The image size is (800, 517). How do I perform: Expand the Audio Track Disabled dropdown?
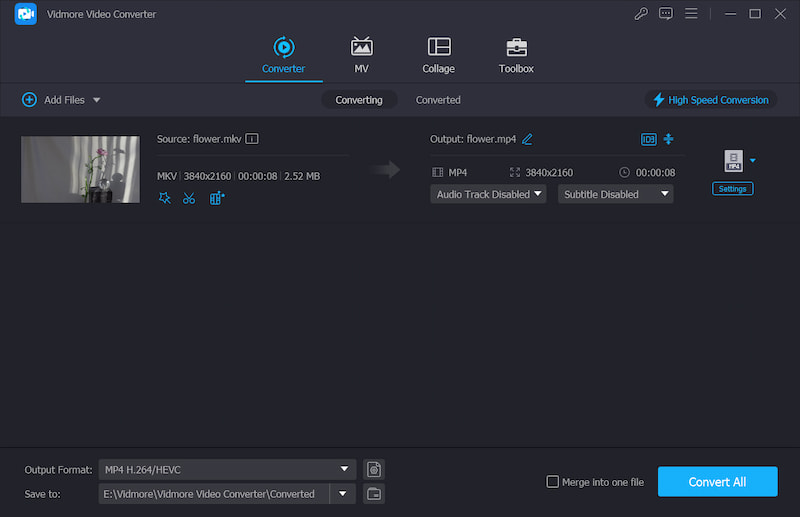[x=488, y=194]
